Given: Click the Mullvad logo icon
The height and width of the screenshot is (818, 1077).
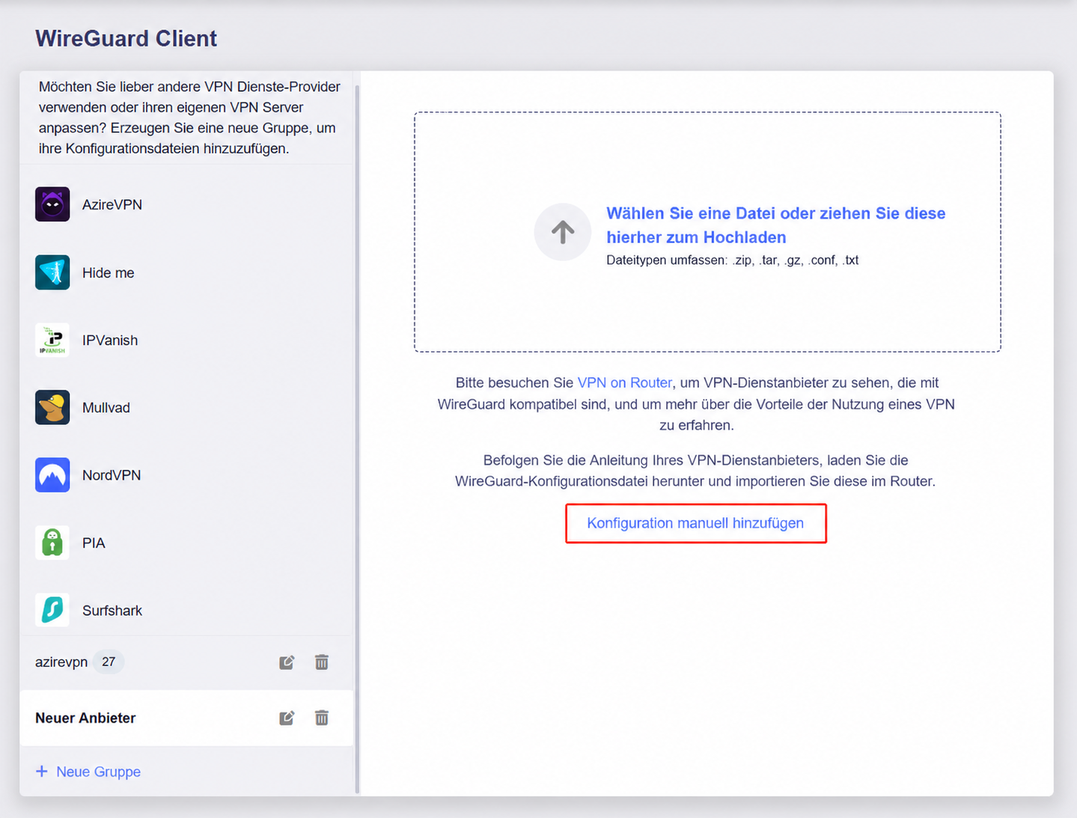Looking at the screenshot, I should [x=52, y=407].
